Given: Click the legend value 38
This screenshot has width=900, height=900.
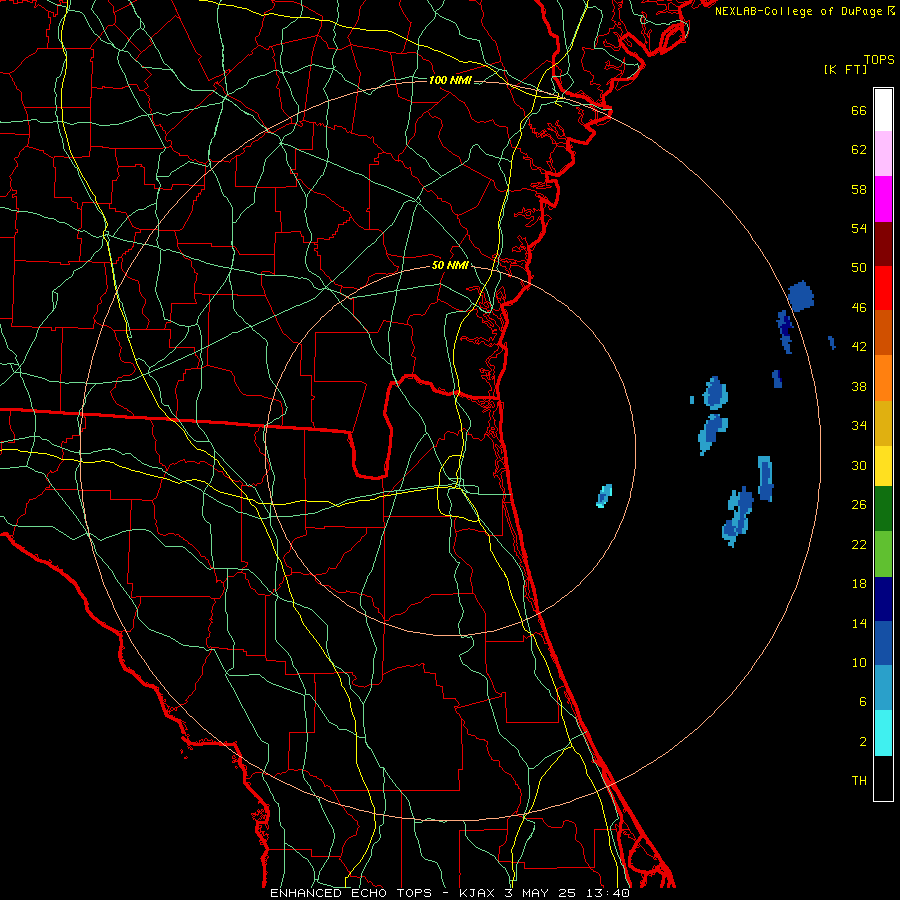Looking at the screenshot, I should 859,386.
